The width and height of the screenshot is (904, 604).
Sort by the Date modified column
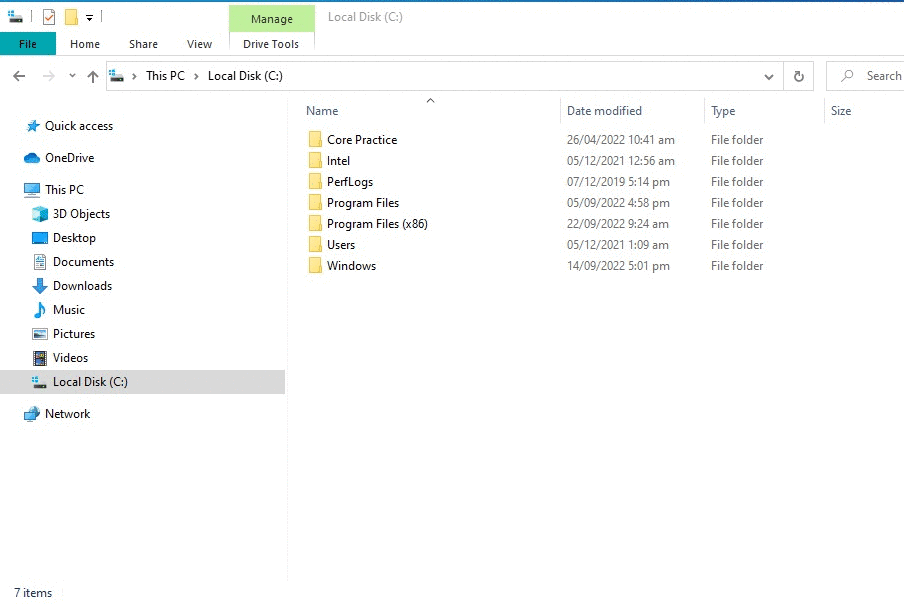click(x=604, y=111)
